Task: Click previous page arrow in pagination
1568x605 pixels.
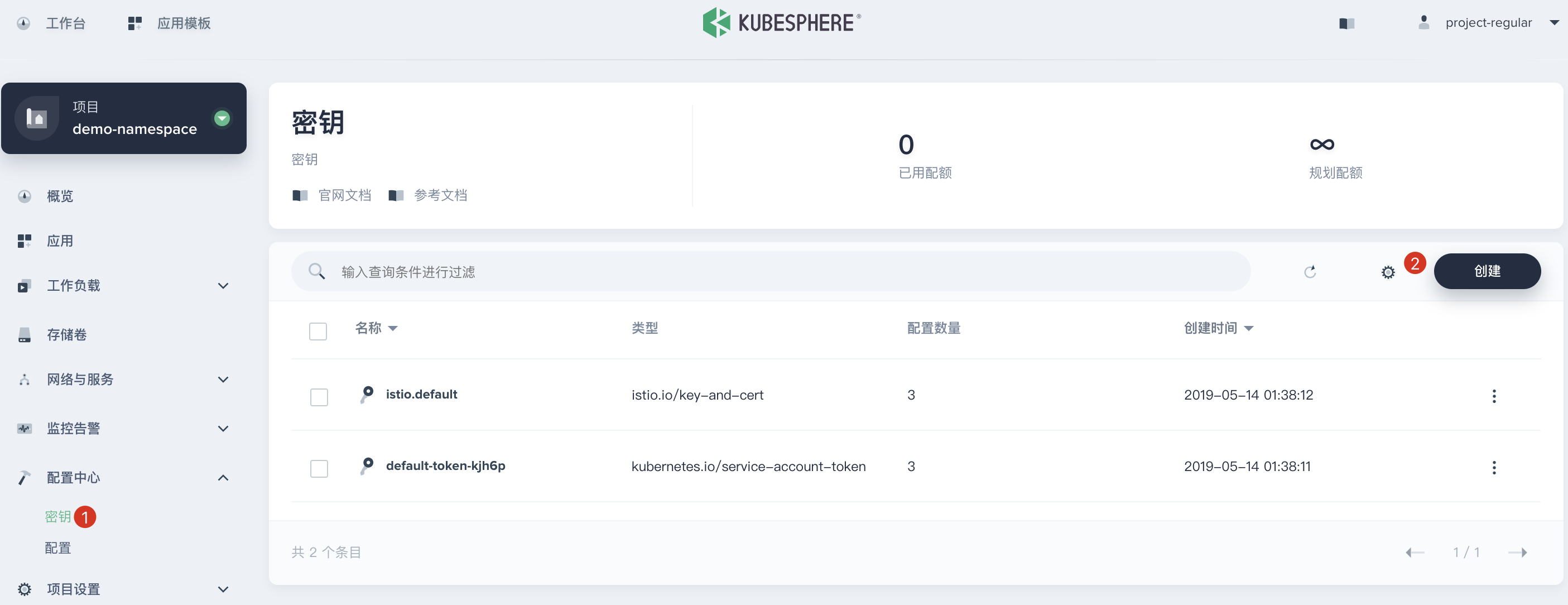Action: [1415, 552]
